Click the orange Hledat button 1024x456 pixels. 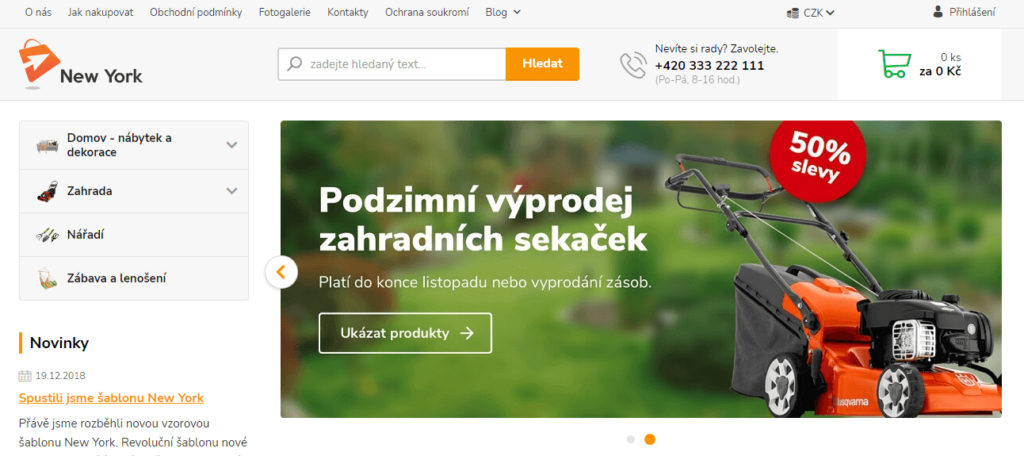click(x=542, y=64)
